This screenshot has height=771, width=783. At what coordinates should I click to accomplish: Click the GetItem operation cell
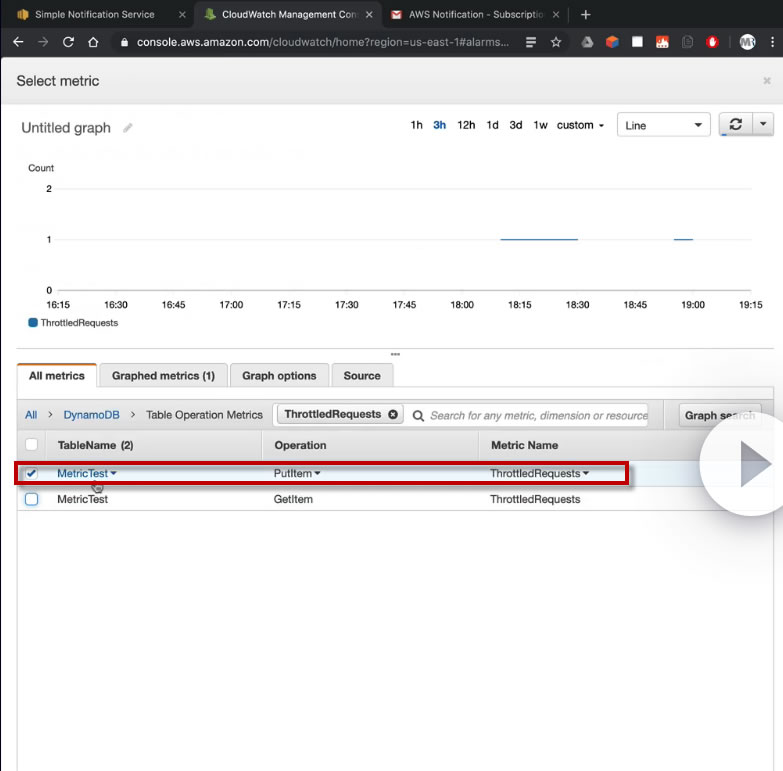pos(293,499)
